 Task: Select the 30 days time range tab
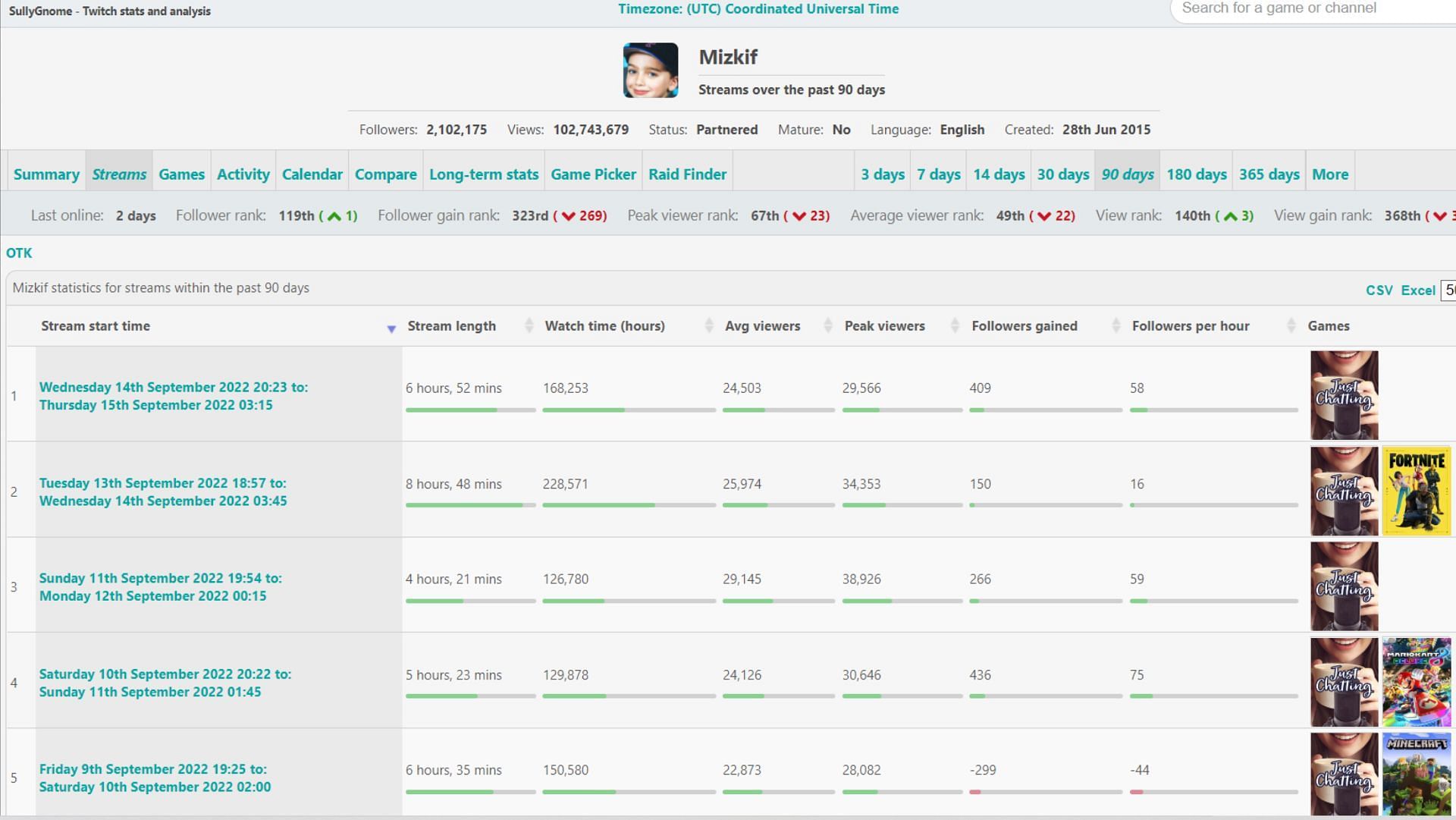tap(1062, 174)
